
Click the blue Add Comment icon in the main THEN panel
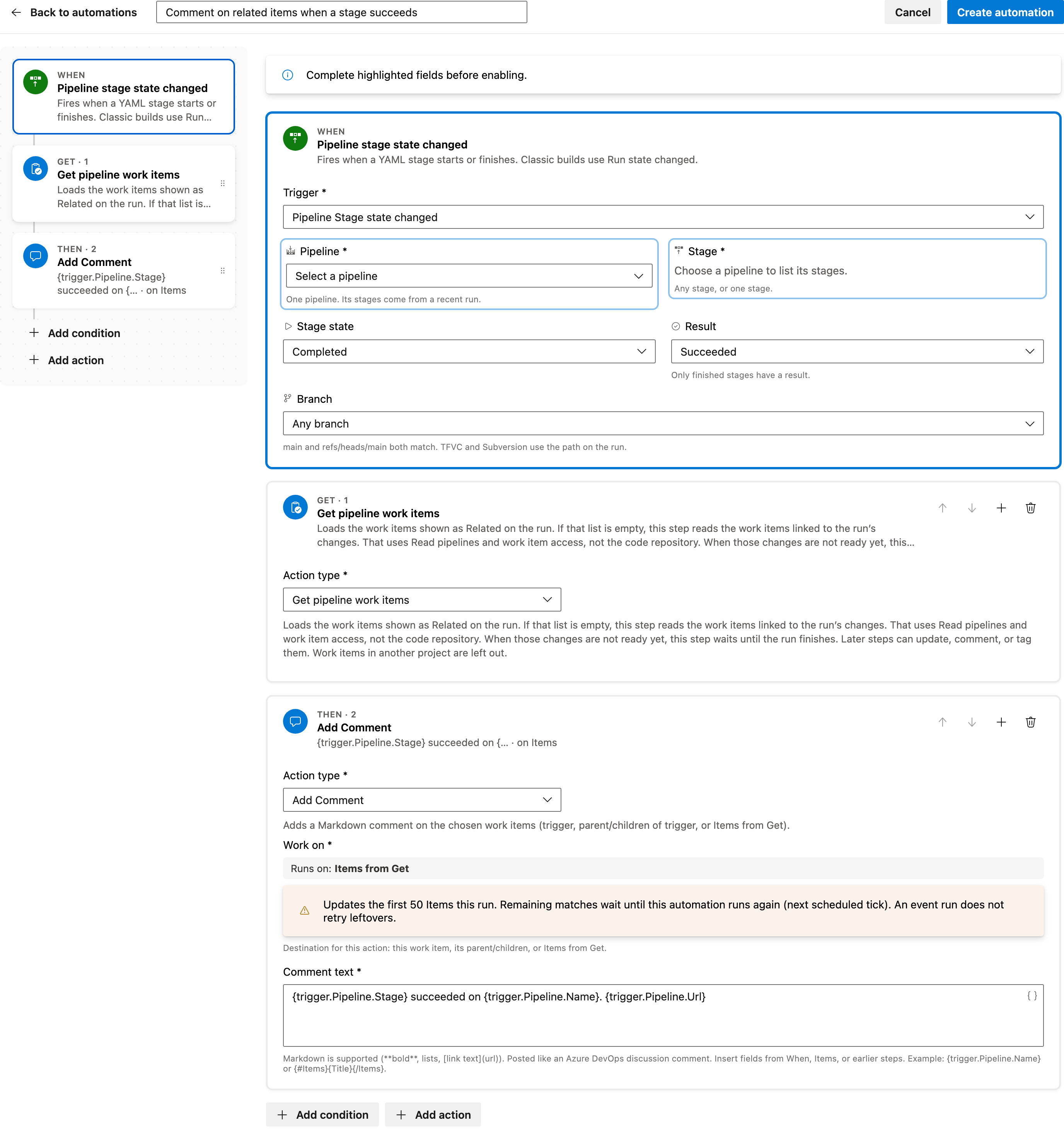point(295,721)
